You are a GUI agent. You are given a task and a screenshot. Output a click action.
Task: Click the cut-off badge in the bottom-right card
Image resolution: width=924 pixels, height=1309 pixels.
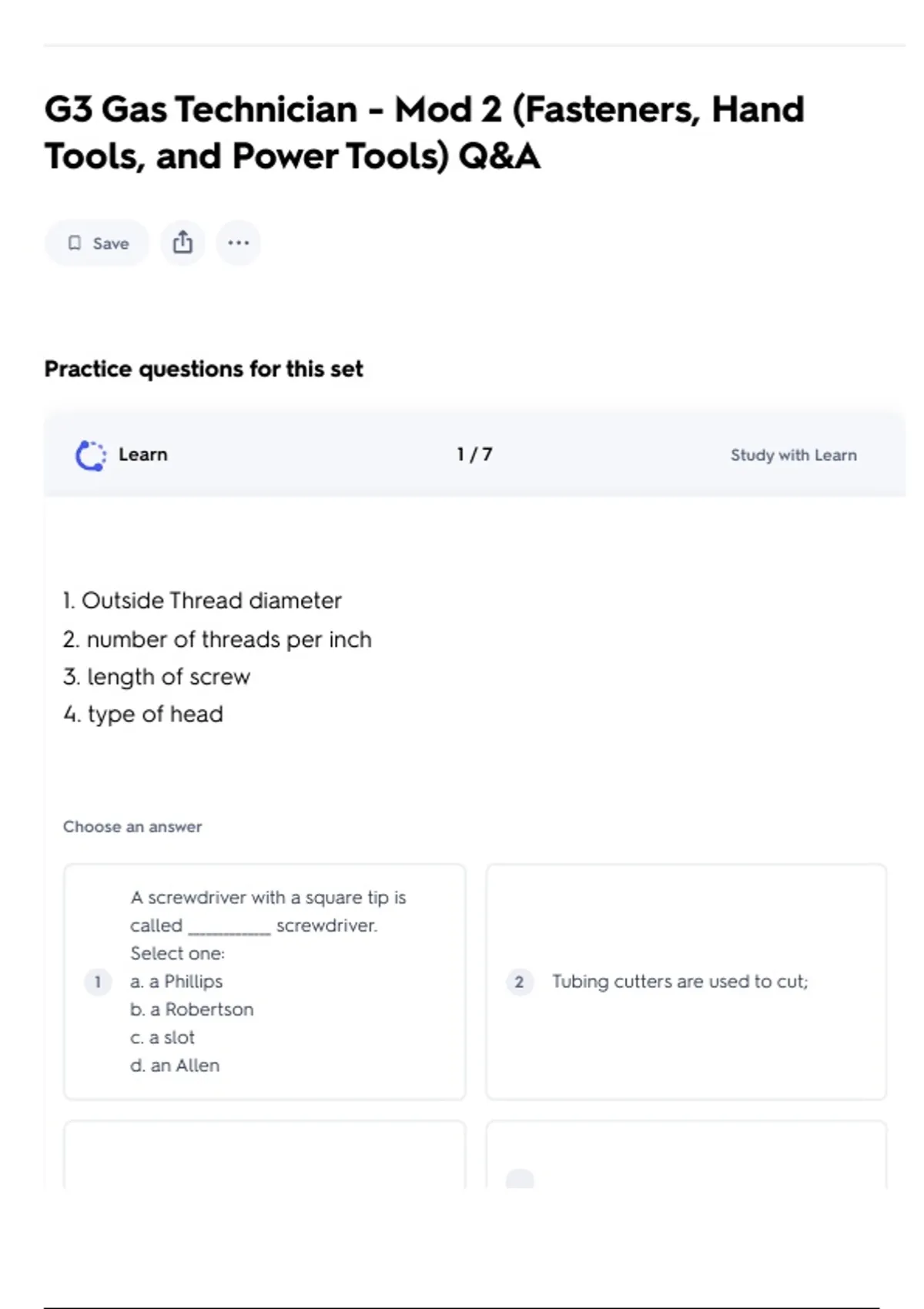coord(520,1178)
